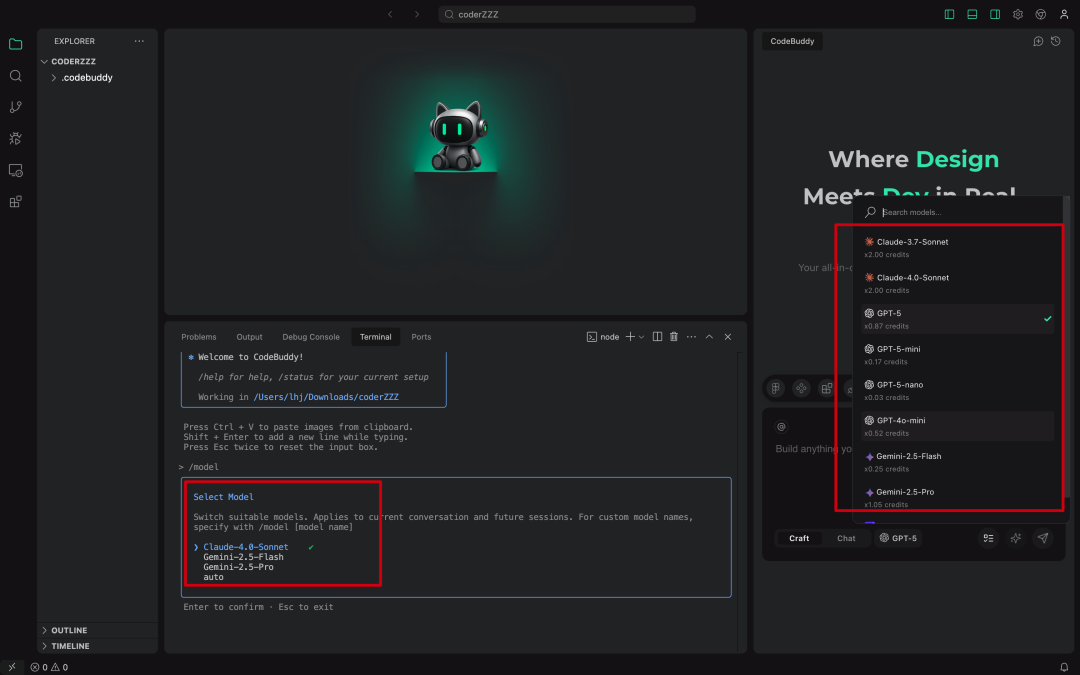The height and width of the screenshot is (675, 1080).
Task: Open the Run and Debug panel
Action: pos(15,138)
